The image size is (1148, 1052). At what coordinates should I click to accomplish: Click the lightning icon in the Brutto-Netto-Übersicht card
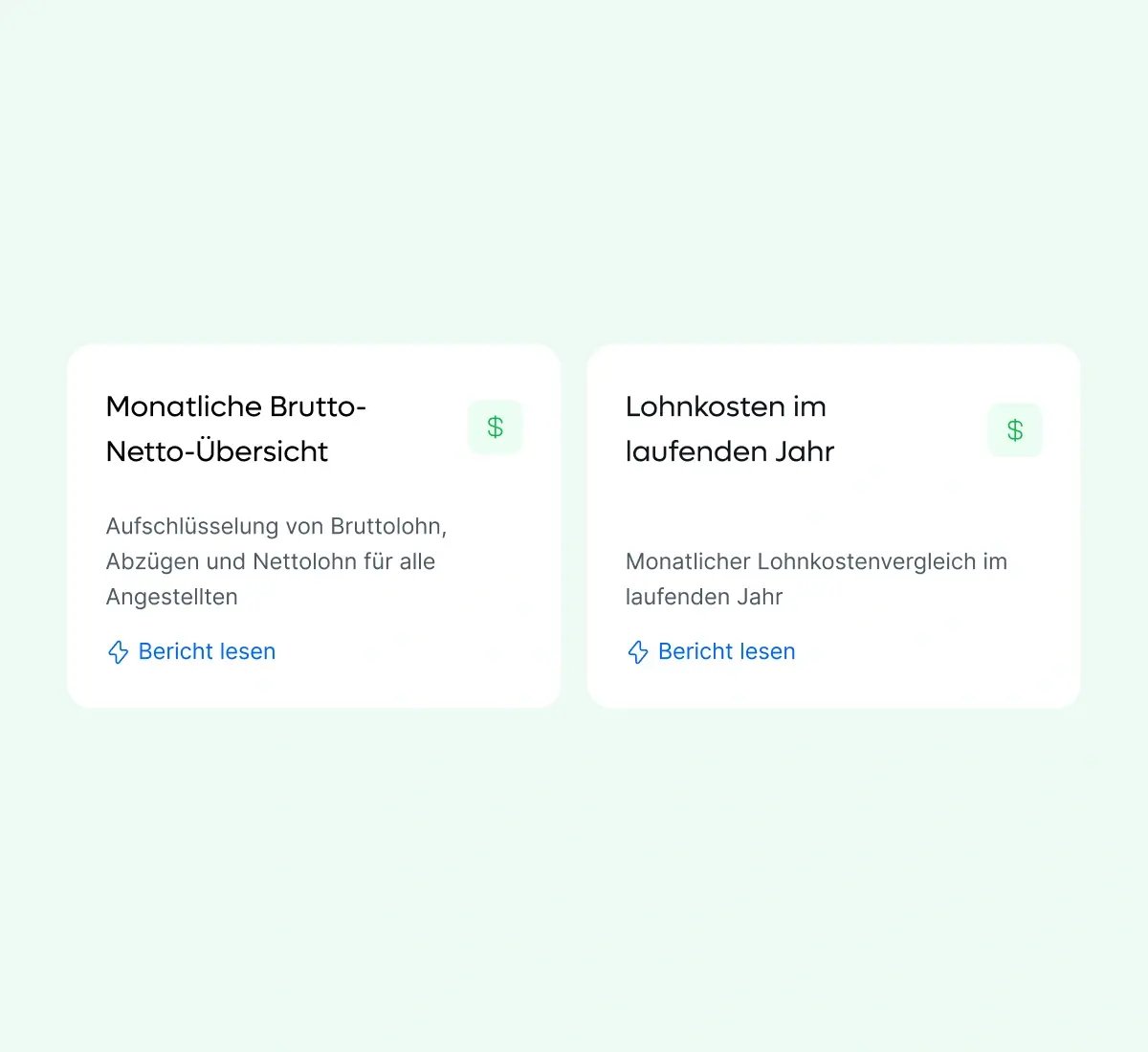click(118, 652)
